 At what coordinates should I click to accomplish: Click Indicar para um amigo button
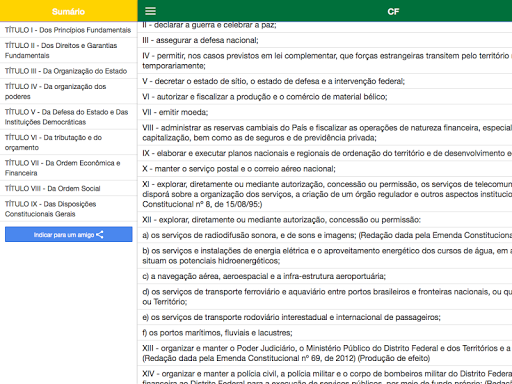tap(69, 234)
